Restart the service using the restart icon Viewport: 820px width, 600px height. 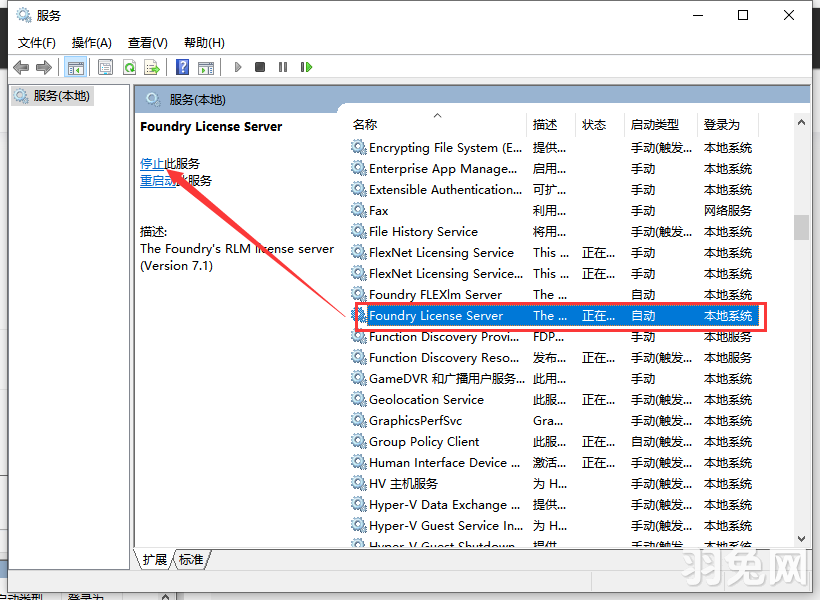306,66
